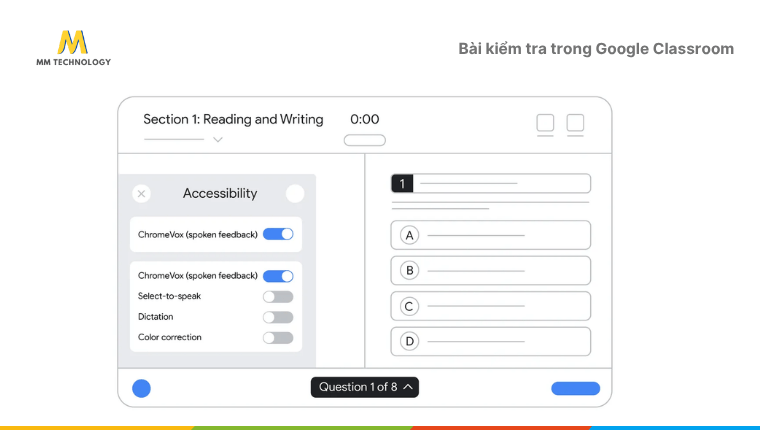Close the Accessibility panel with the X

coord(142,194)
